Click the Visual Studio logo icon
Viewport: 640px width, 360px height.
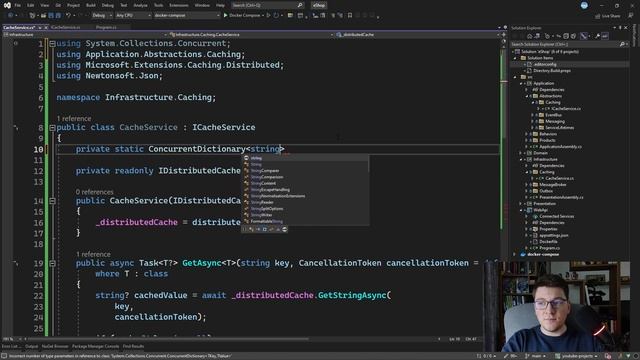coord(7,5)
